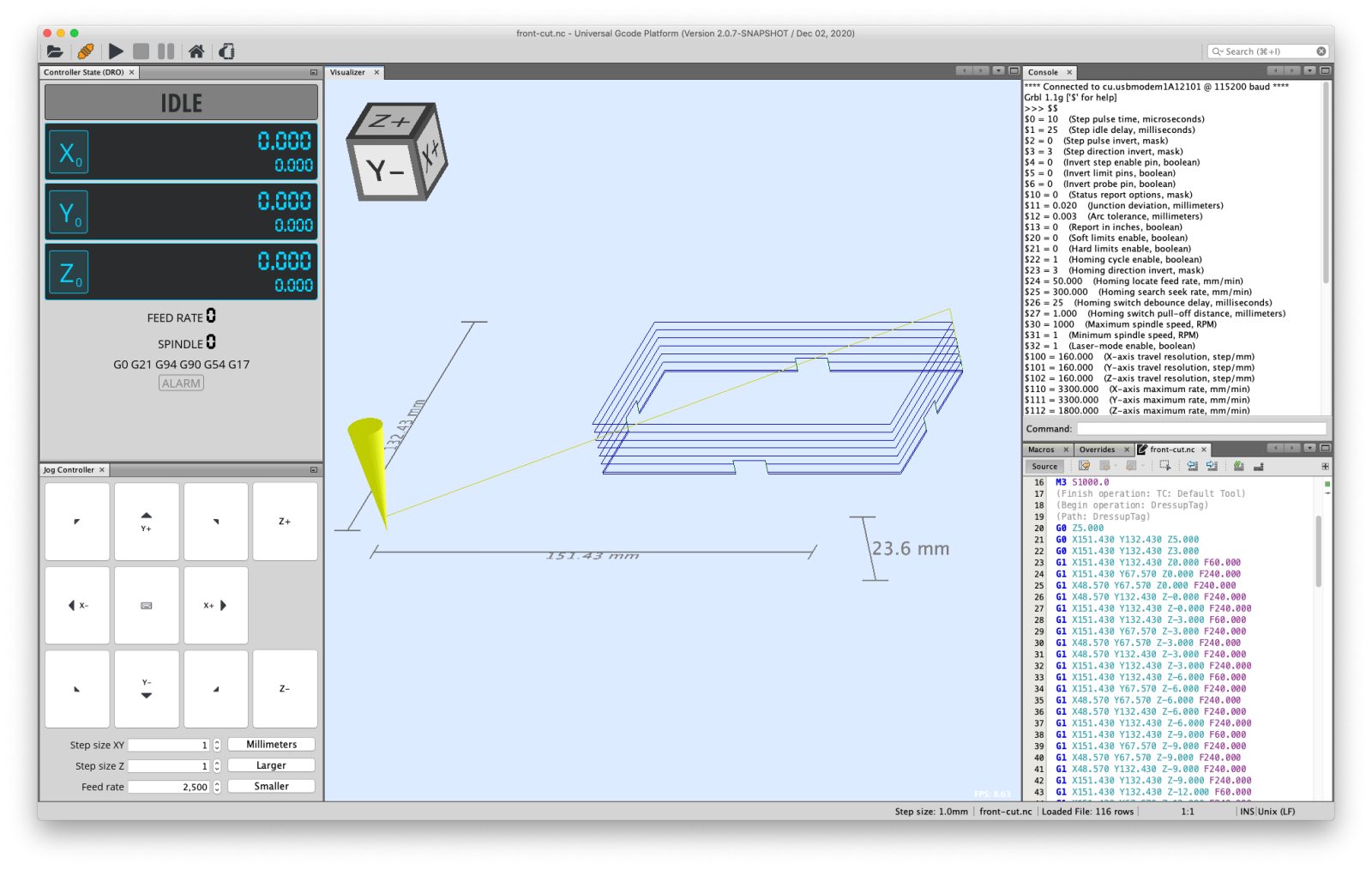Toggle the Source view button in editor
This screenshot has width=1372, height=870.
(1044, 467)
